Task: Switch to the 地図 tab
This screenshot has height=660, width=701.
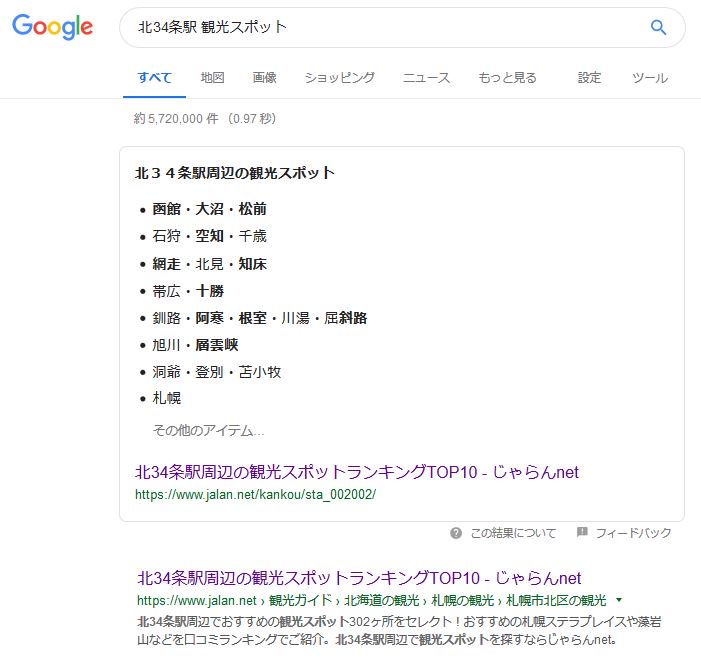Action: click(212, 78)
